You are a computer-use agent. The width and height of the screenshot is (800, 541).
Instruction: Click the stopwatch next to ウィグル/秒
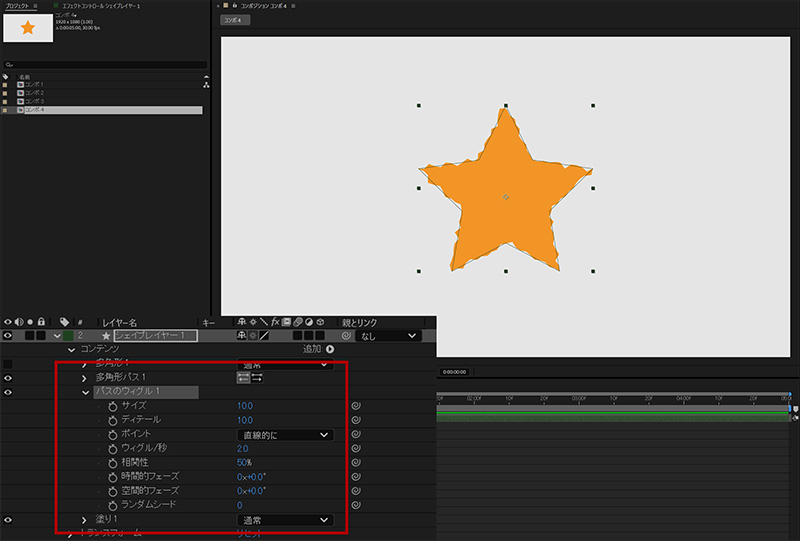point(113,448)
